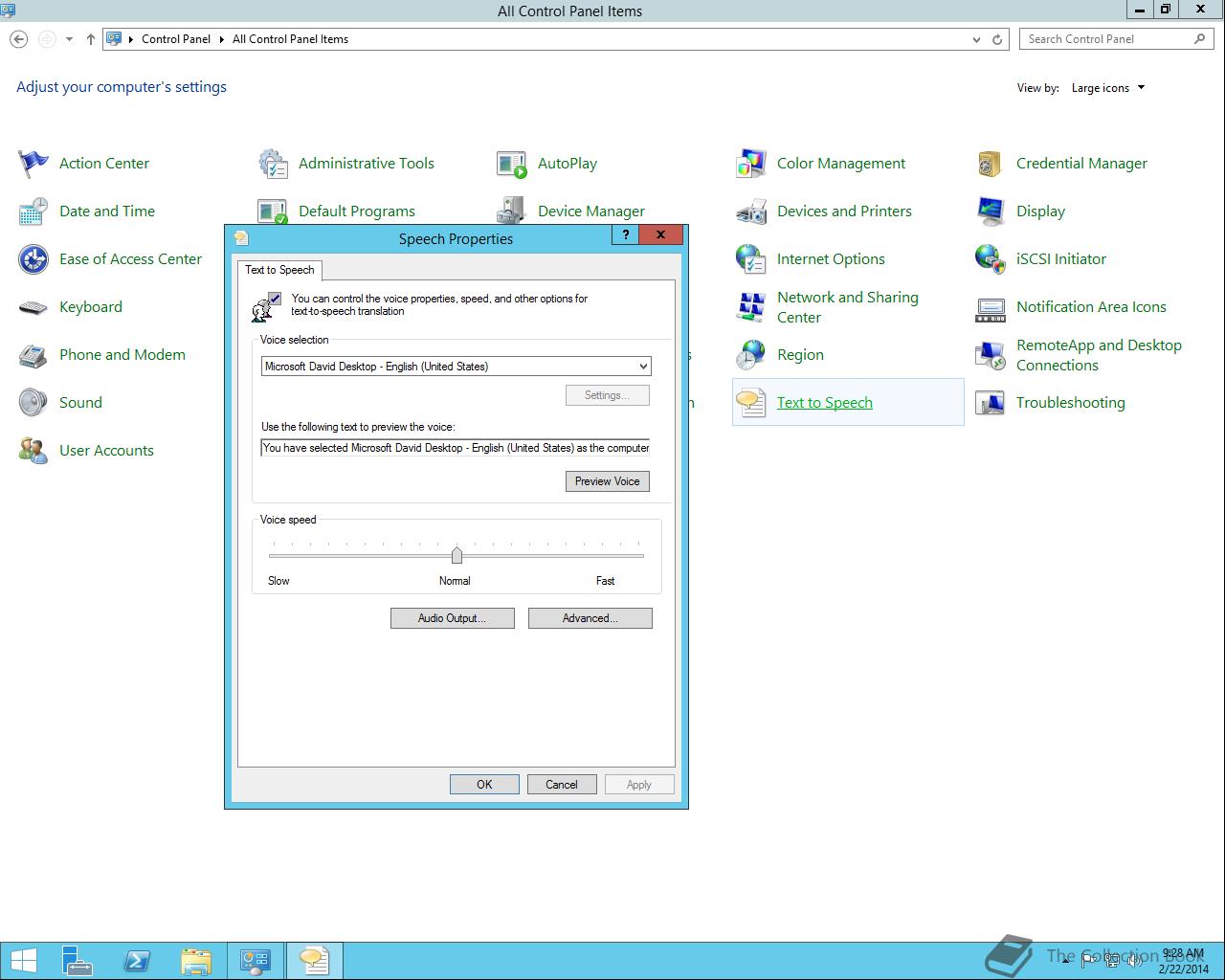Expand the address bar history dropdown

[976, 39]
